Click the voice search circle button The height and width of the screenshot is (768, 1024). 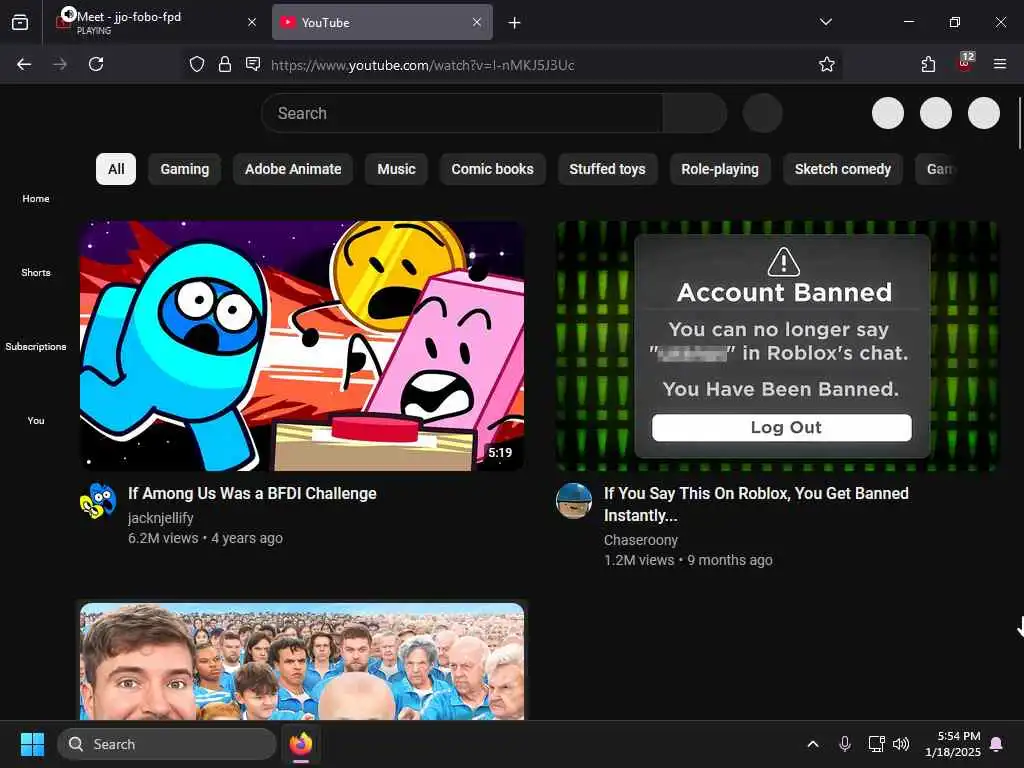coord(762,113)
